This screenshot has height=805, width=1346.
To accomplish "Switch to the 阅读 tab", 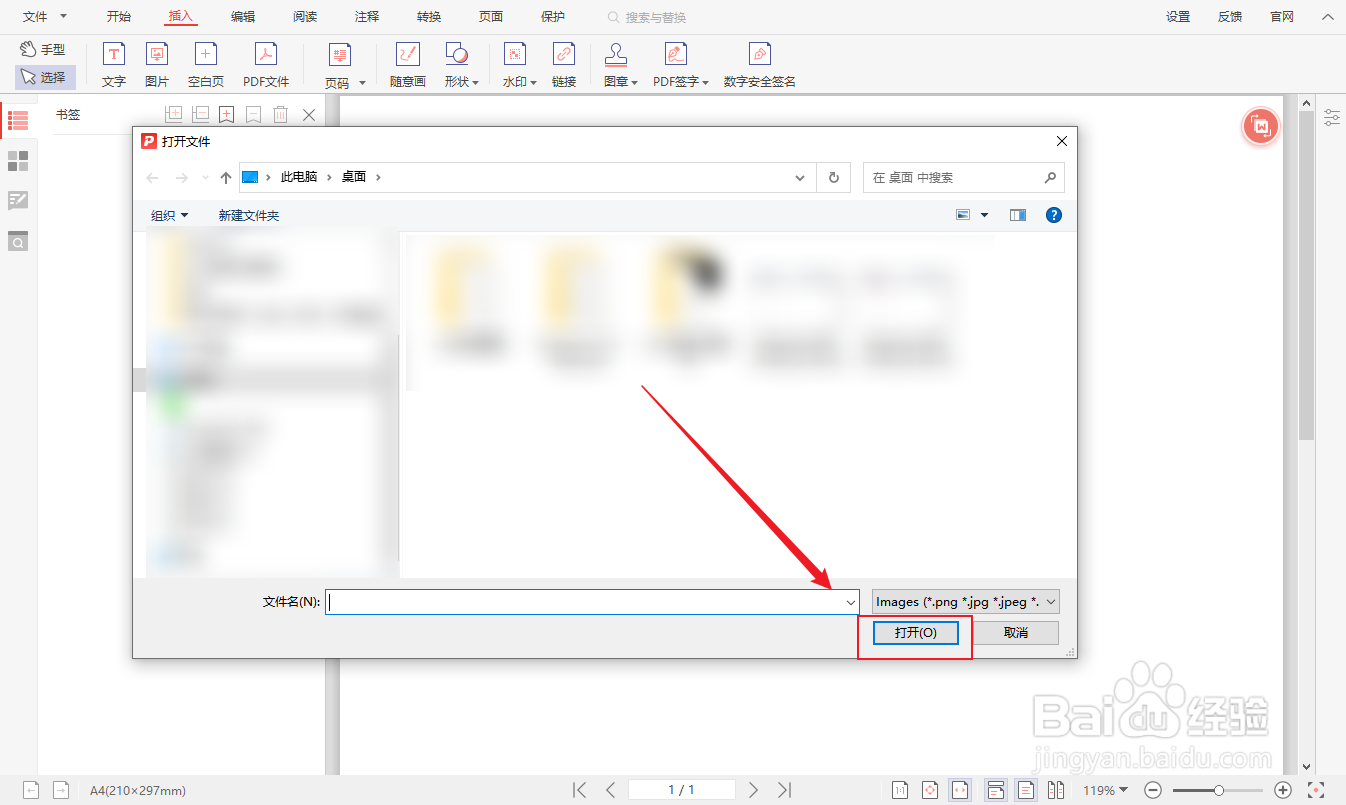I will 305,17.
